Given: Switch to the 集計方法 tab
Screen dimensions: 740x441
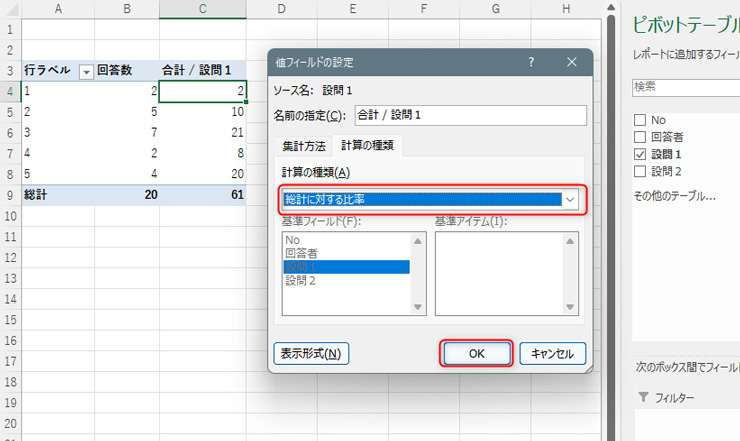Looking at the screenshot, I should tap(305, 146).
